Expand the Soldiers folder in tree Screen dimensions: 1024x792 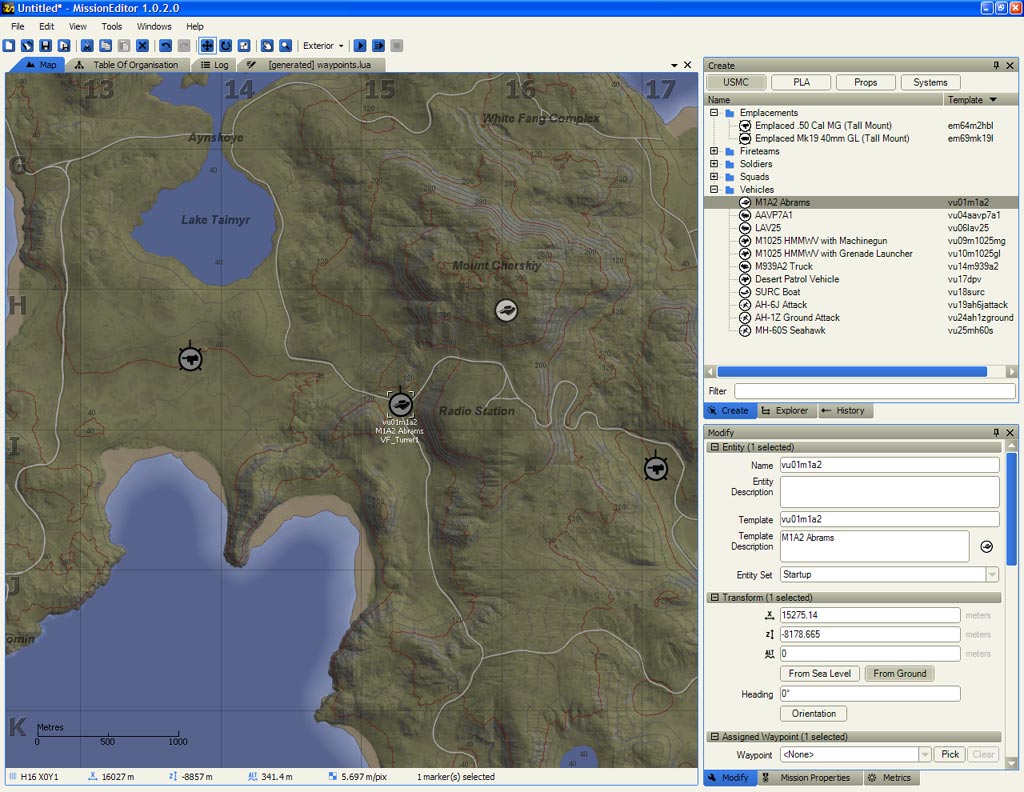[714, 164]
